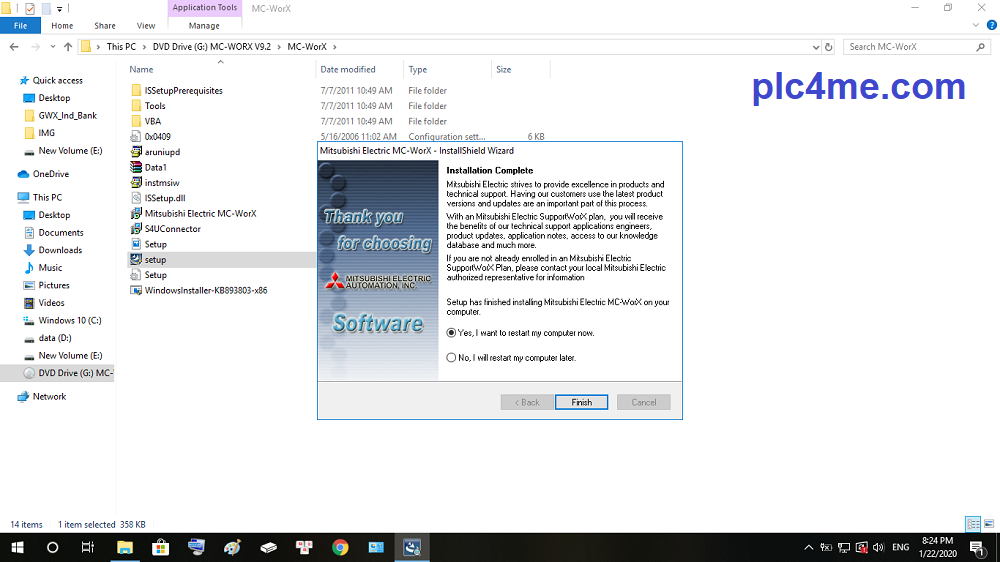Open File Explorer from the taskbar
This screenshot has height=562, width=1000.
(x=124, y=547)
